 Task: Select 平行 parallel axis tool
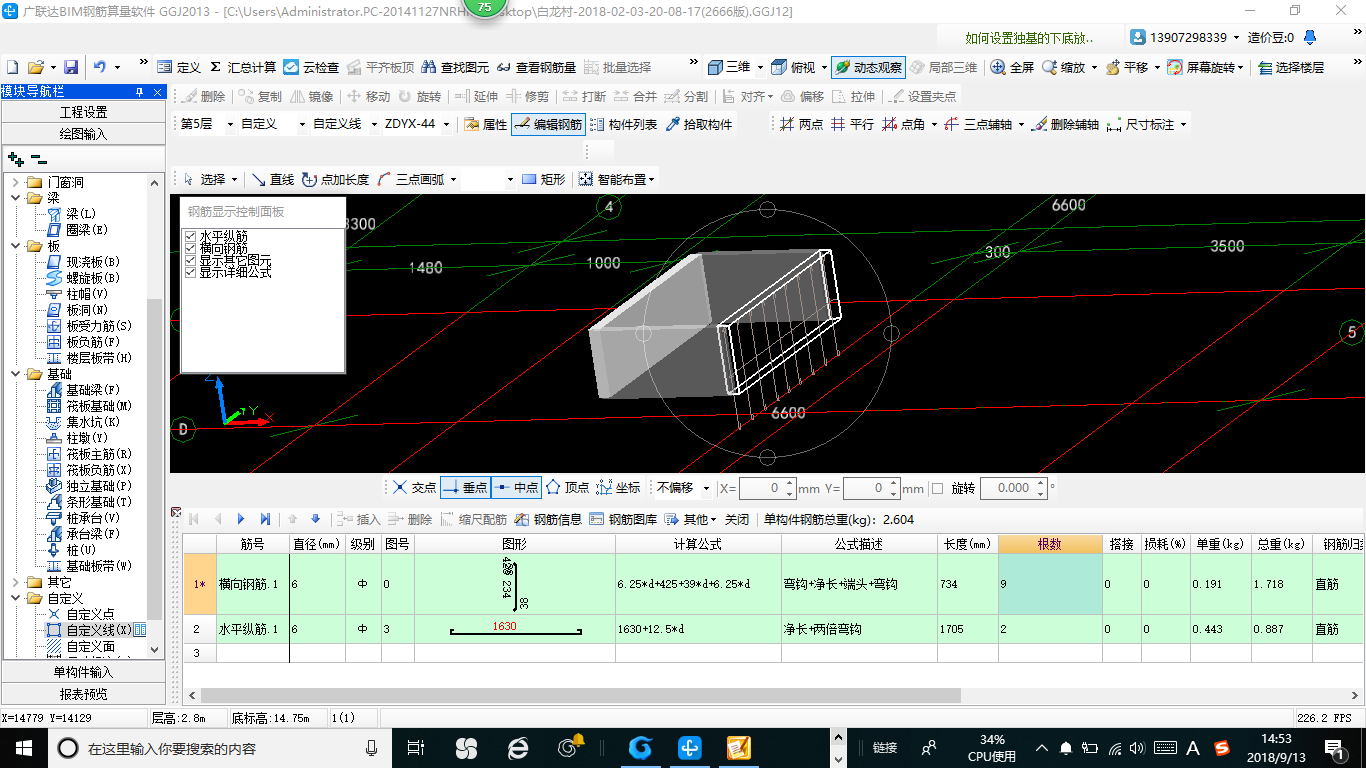852,125
